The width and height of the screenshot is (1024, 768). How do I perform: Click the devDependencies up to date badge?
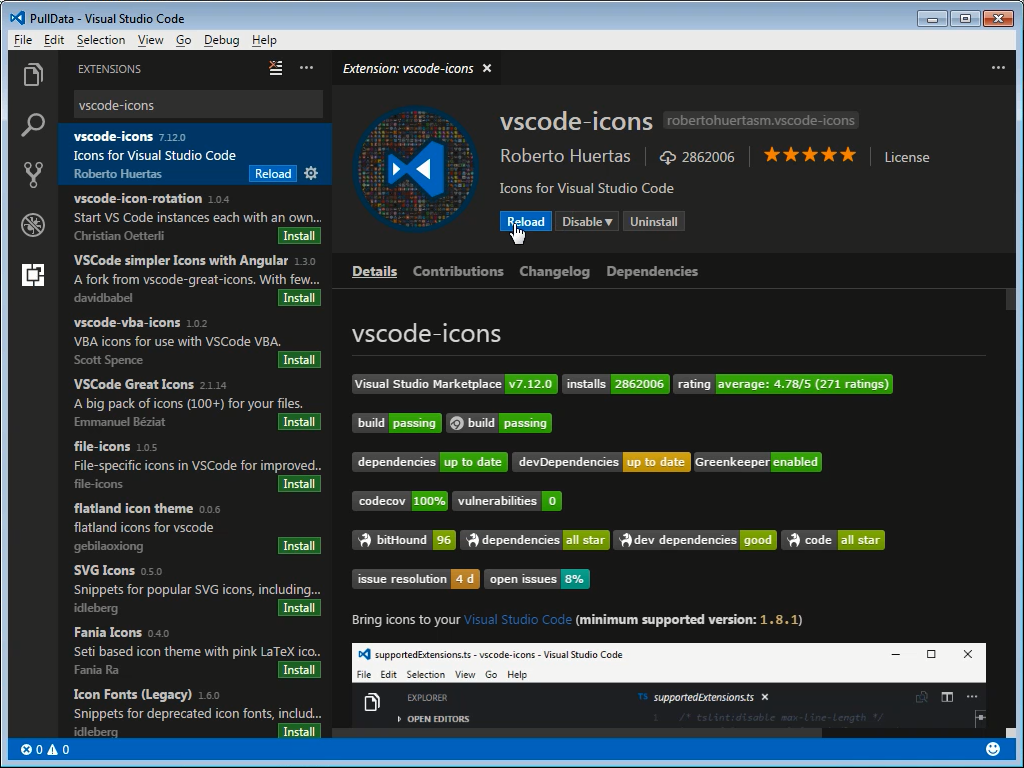point(601,462)
